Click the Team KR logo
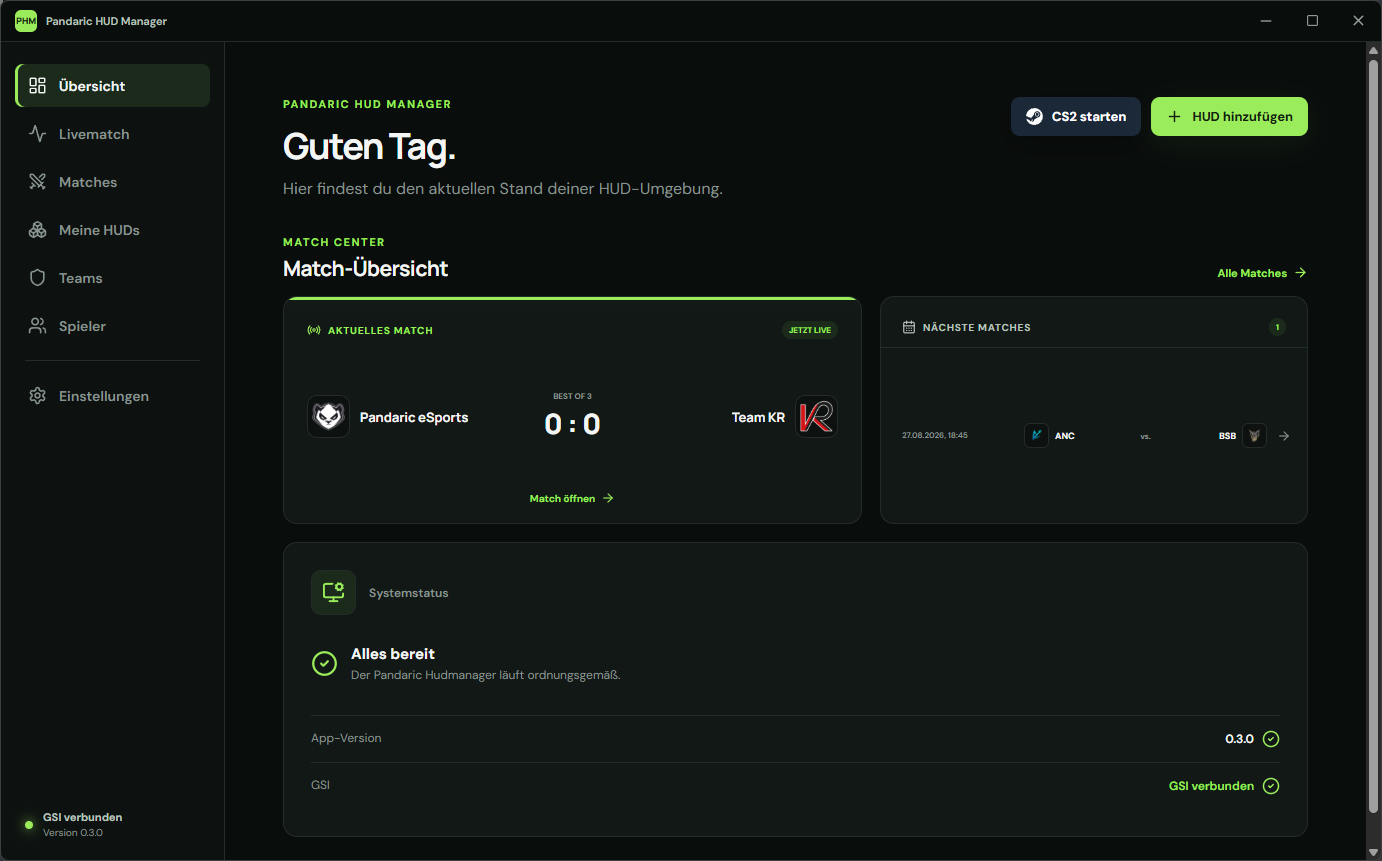This screenshot has width=1382, height=861. [816, 417]
